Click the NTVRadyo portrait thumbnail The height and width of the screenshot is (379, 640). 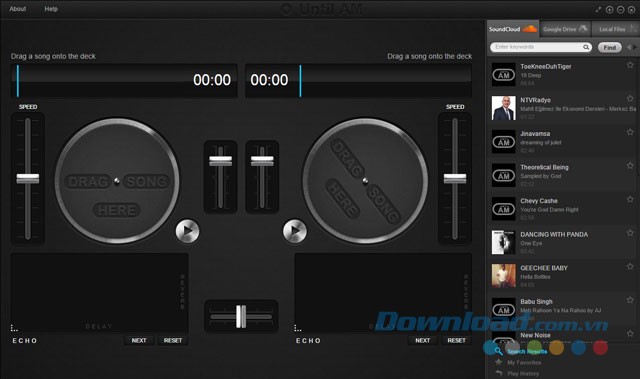504,108
